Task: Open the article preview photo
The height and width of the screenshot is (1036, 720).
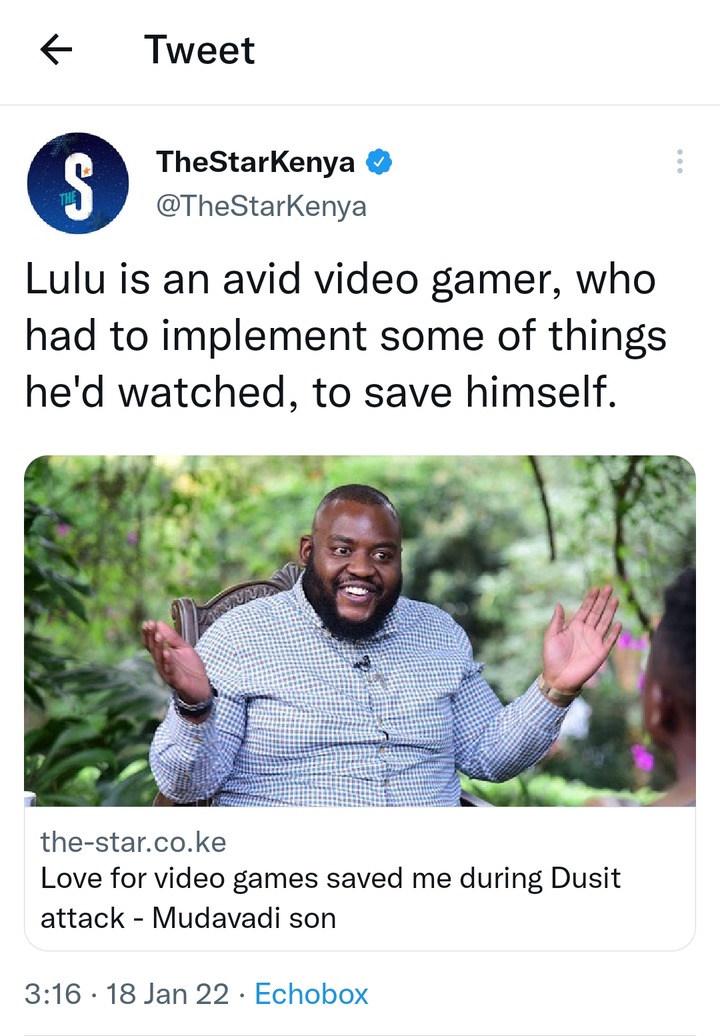Action: pos(360,630)
